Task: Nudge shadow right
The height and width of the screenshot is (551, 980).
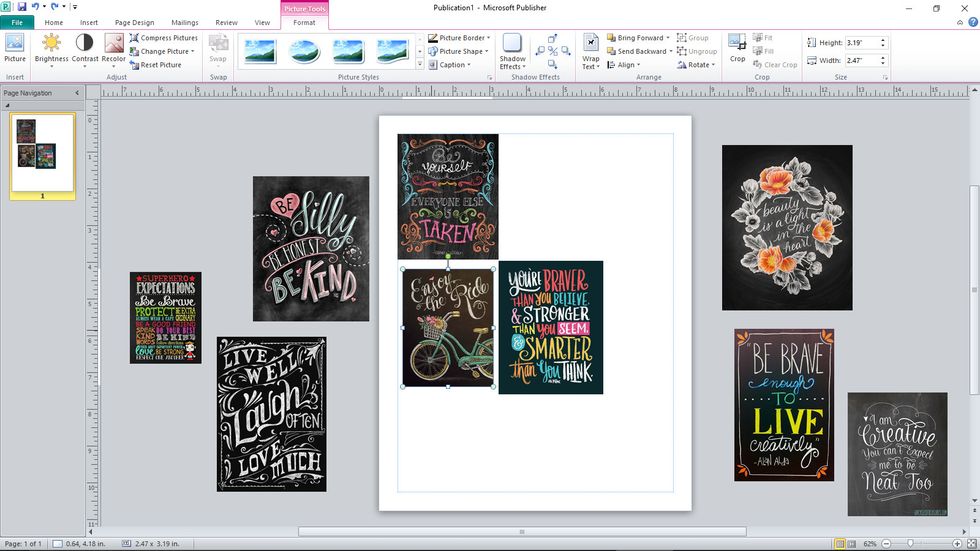Action: tap(565, 51)
